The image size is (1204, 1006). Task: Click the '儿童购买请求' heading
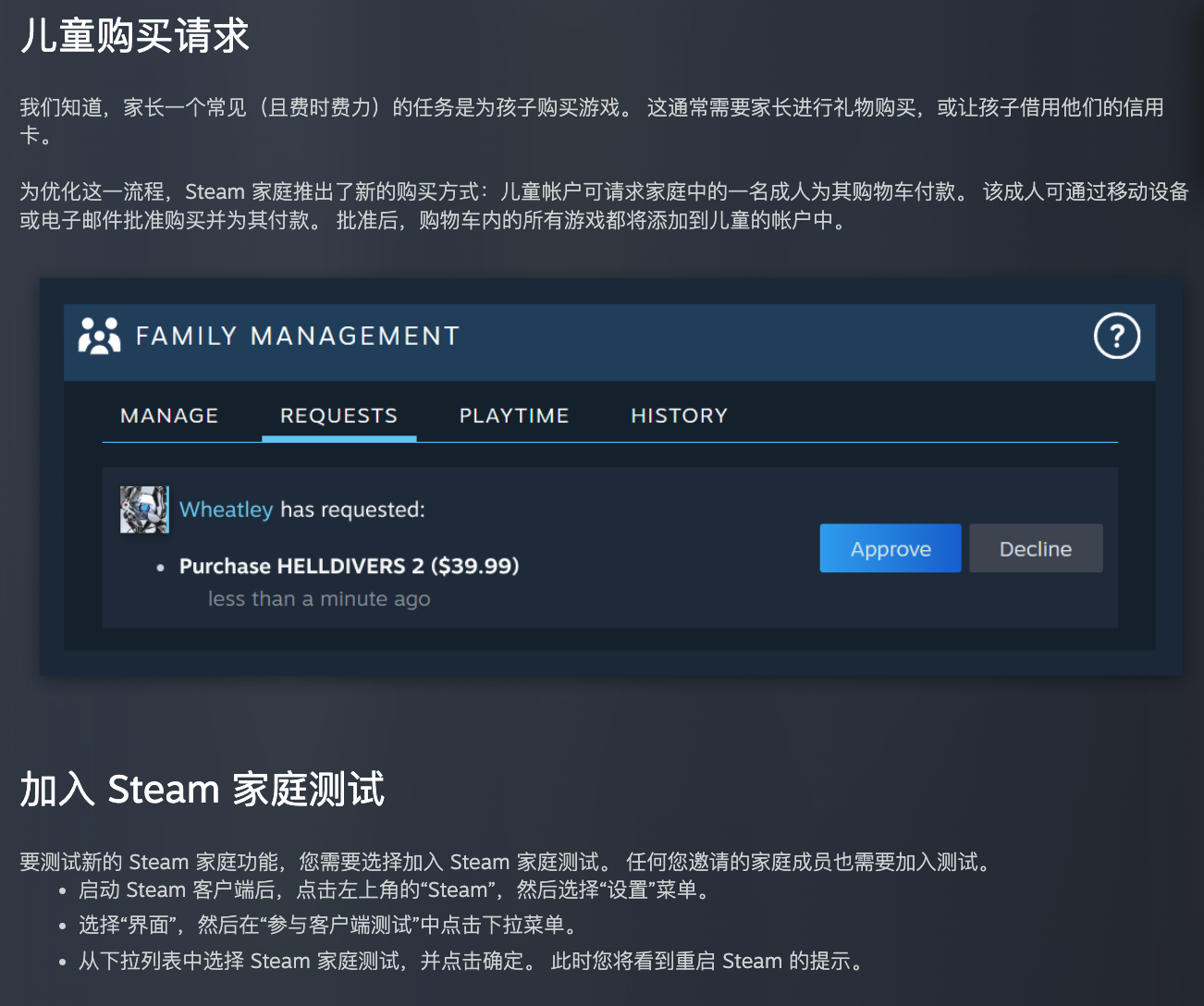(135, 36)
